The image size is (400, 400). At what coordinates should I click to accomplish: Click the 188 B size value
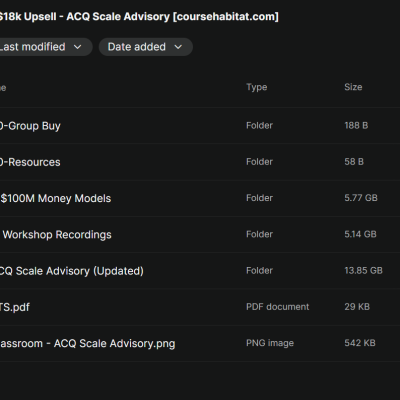356,126
